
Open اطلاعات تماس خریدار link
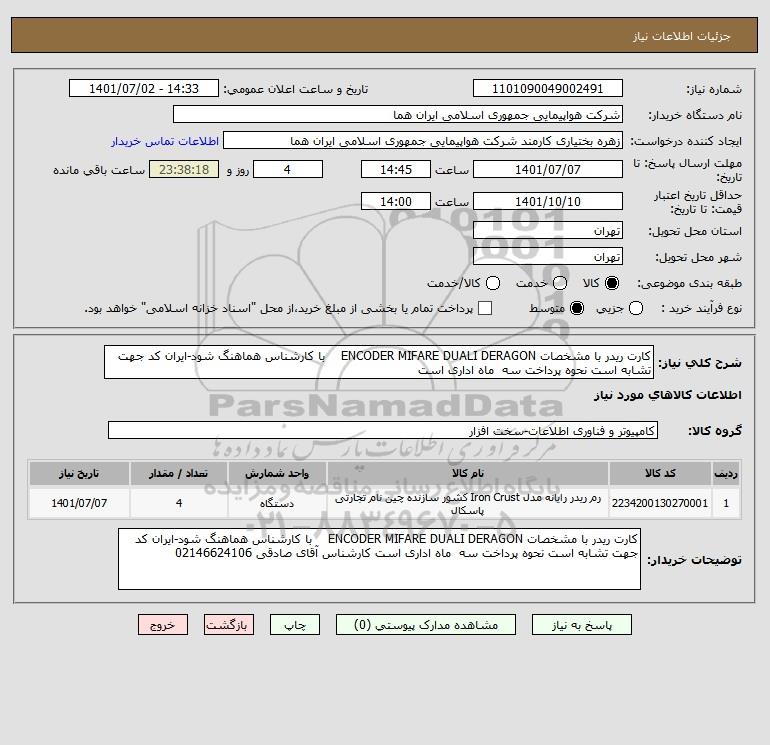tap(165, 141)
